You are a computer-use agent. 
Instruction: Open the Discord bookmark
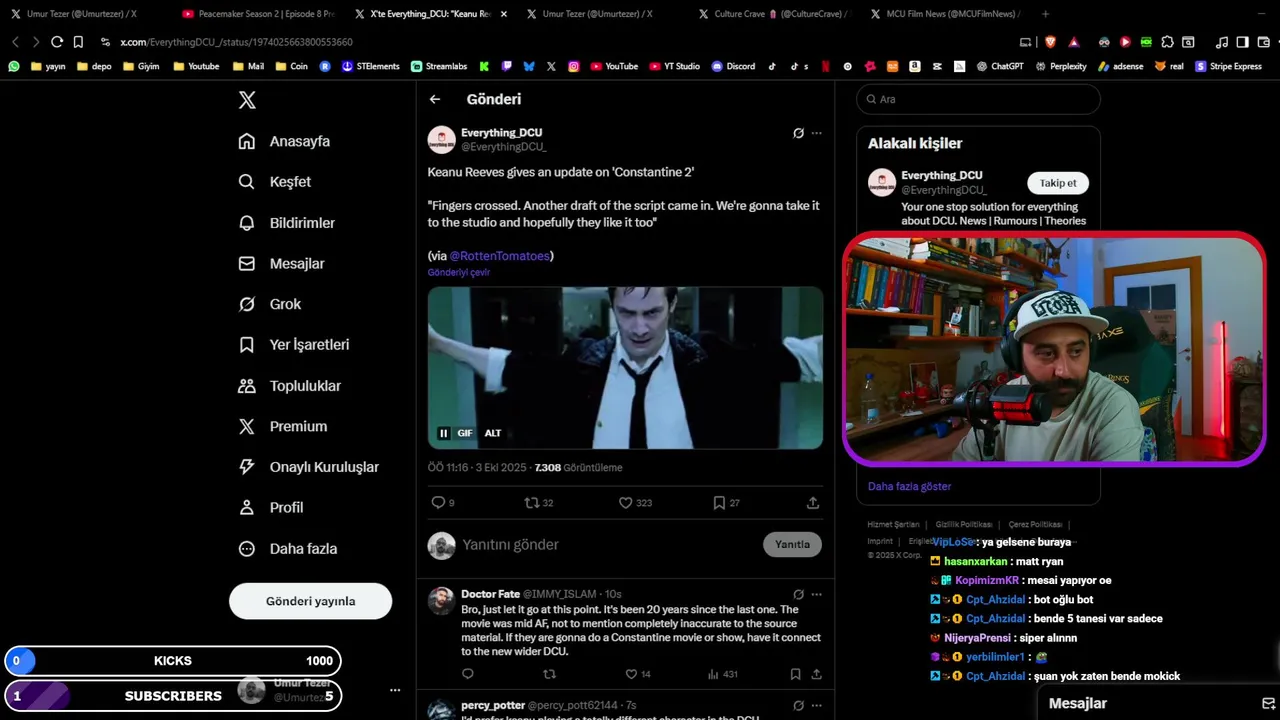point(733,66)
